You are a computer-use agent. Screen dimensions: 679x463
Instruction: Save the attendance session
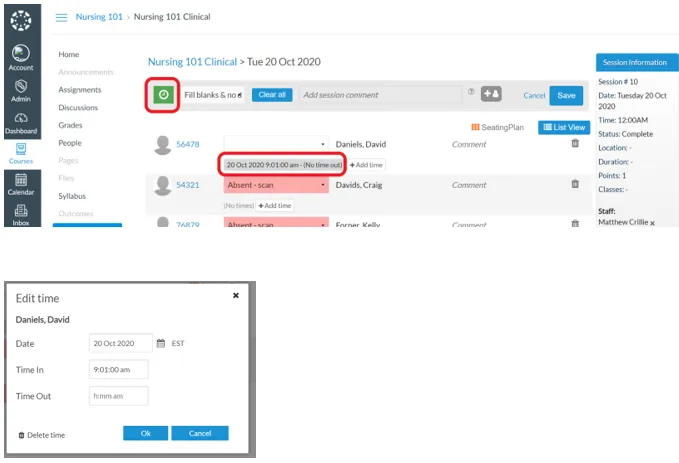(x=566, y=96)
